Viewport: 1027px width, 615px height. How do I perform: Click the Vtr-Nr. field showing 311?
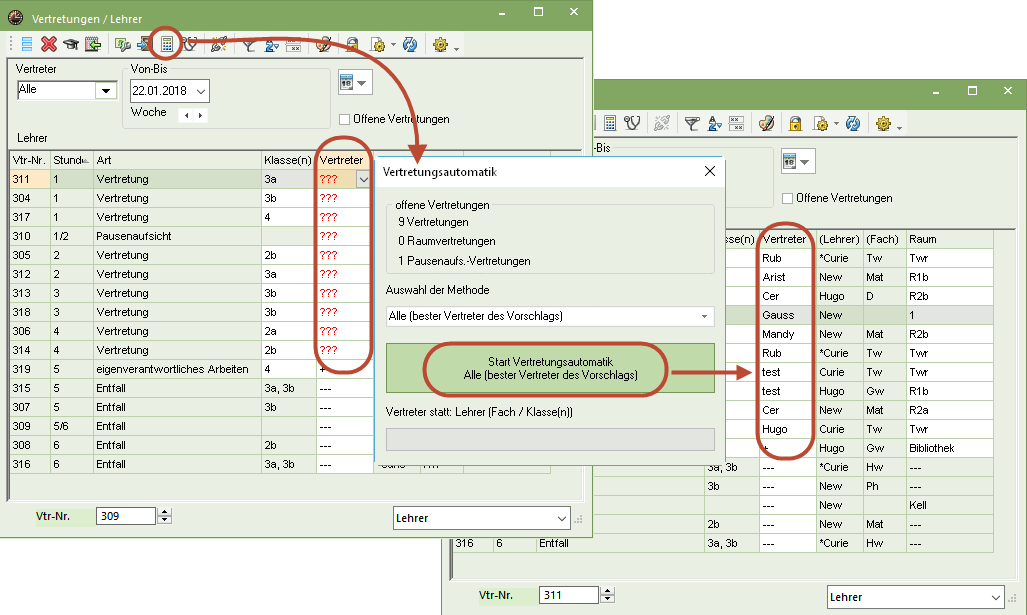[x=569, y=595]
